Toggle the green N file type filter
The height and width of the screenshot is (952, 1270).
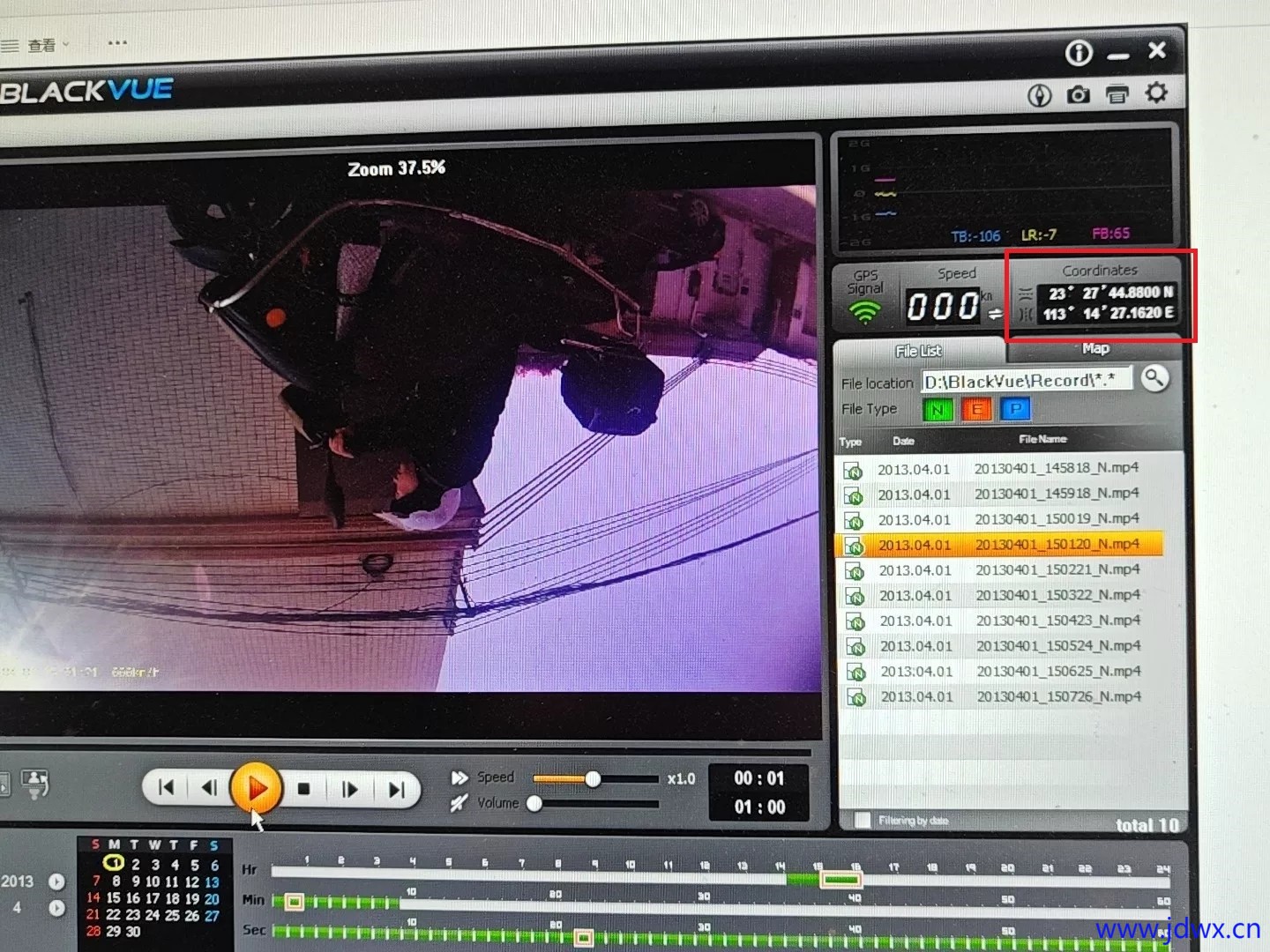[x=938, y=410]
